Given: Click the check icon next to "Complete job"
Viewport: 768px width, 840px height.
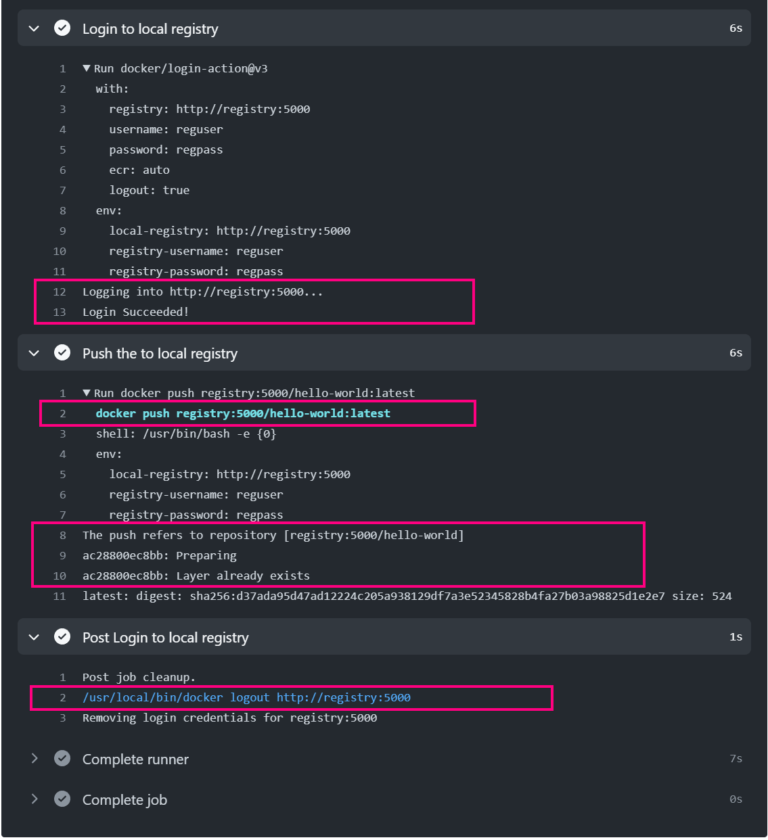Looking at the screenshot, I should (x=62, y=799).
